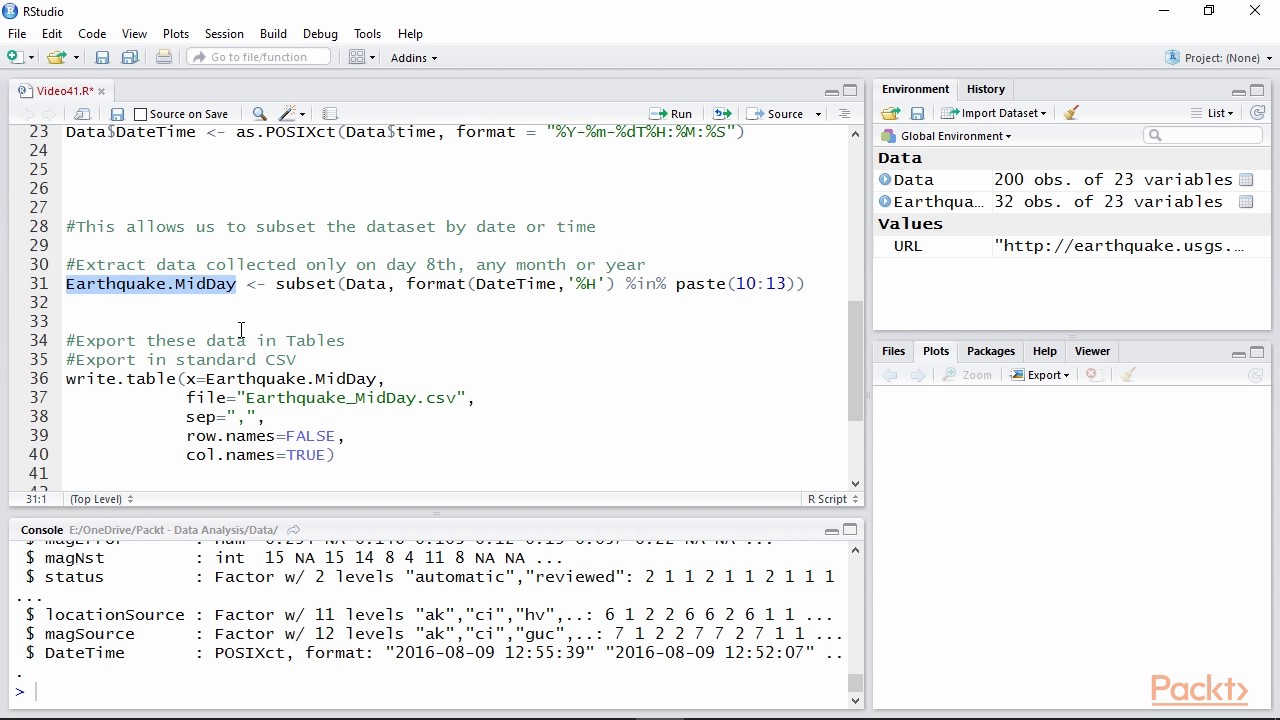The height and width of the screenshot is (720, 1280).
Task: Open the File menu
Action: 17,34
